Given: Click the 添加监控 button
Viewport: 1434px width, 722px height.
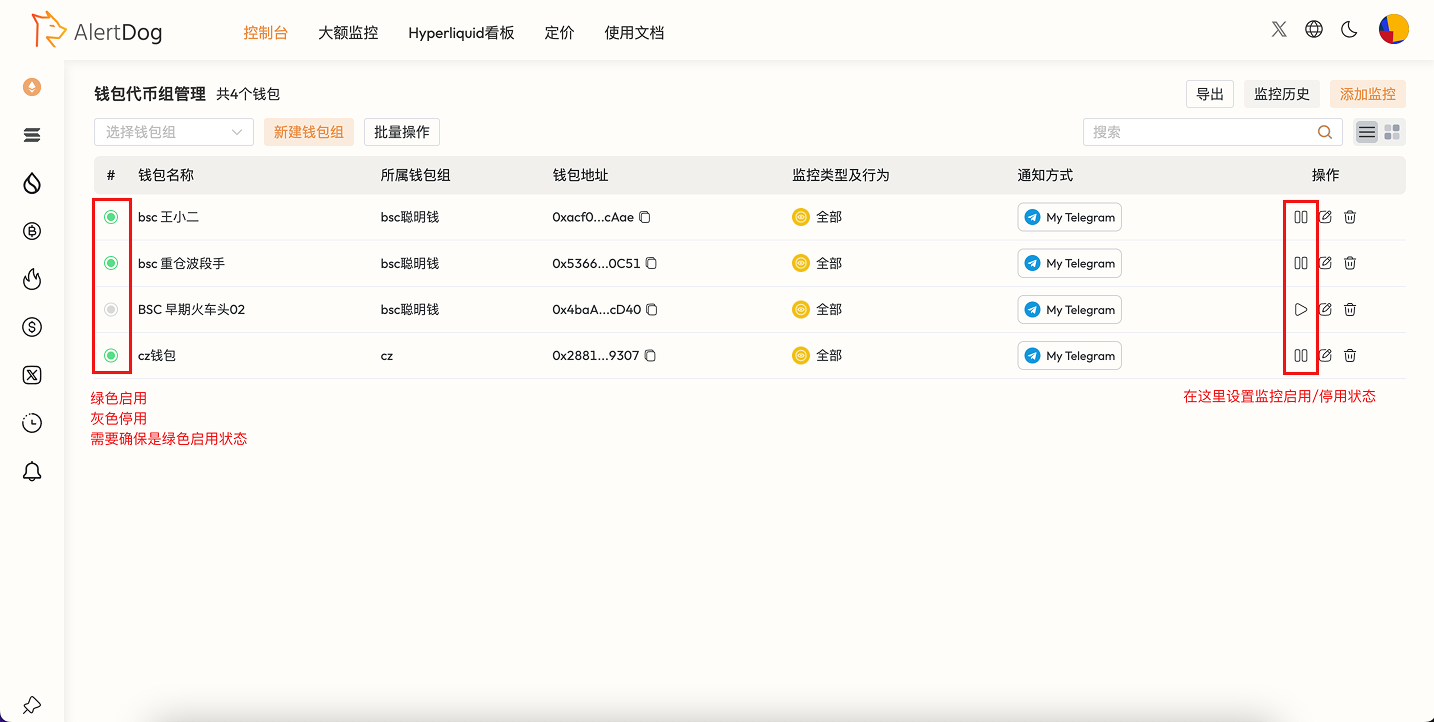Looking at the screenshot, I should (x=1367, y=93).
